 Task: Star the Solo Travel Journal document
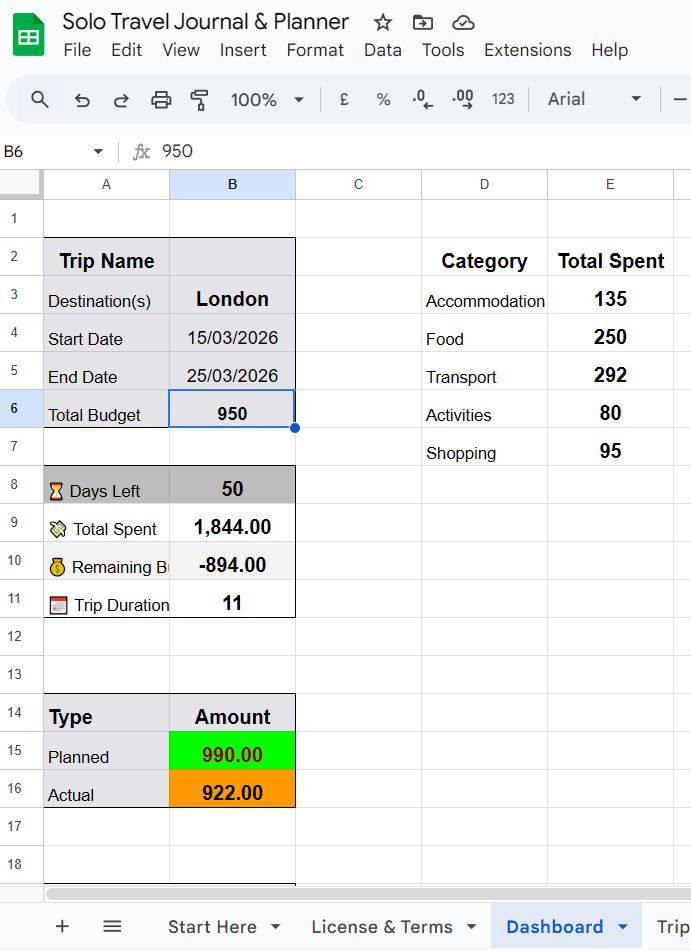[x=383, y=22]
